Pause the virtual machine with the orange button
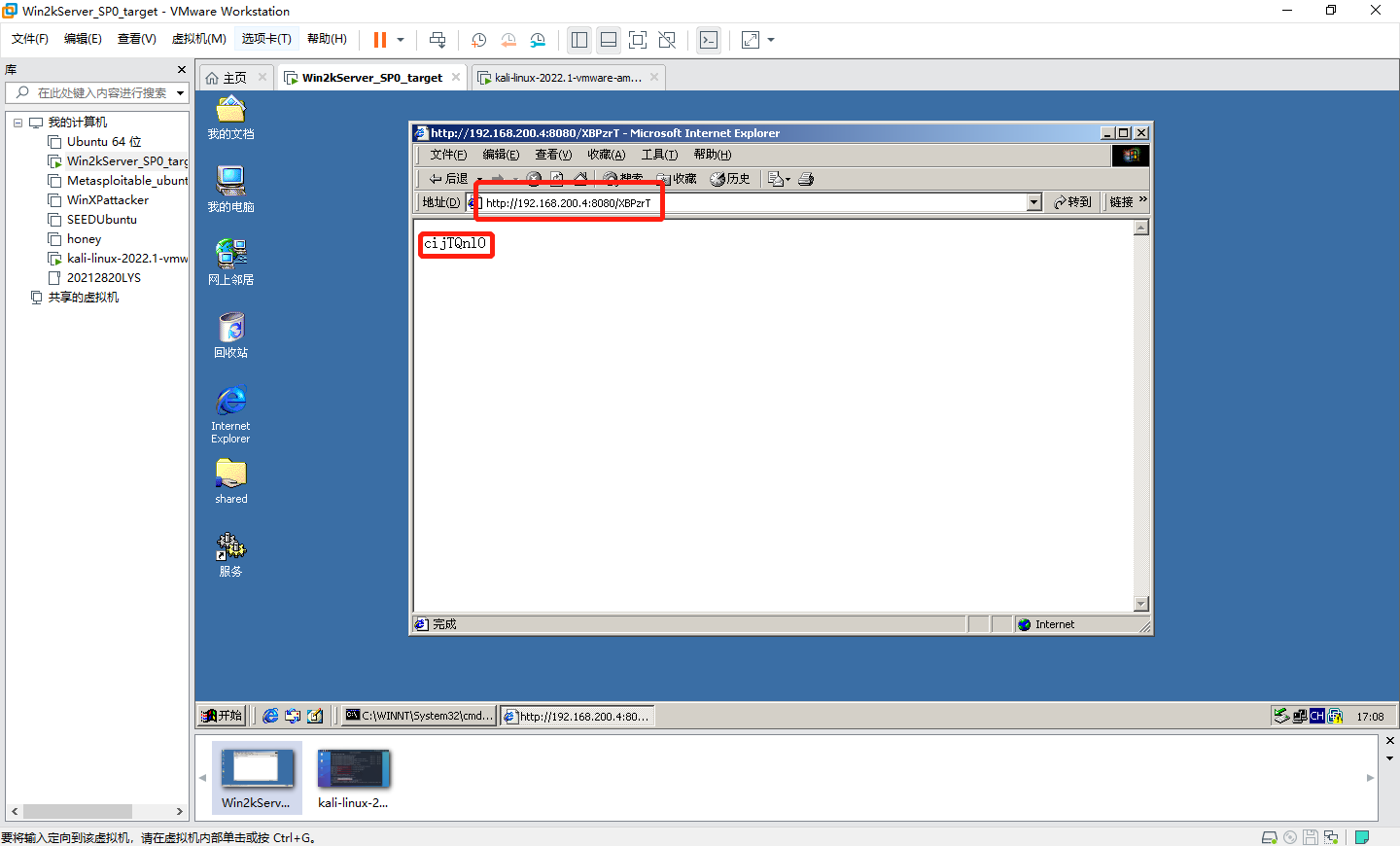The image size is (1400, 846). pos(380,40)
